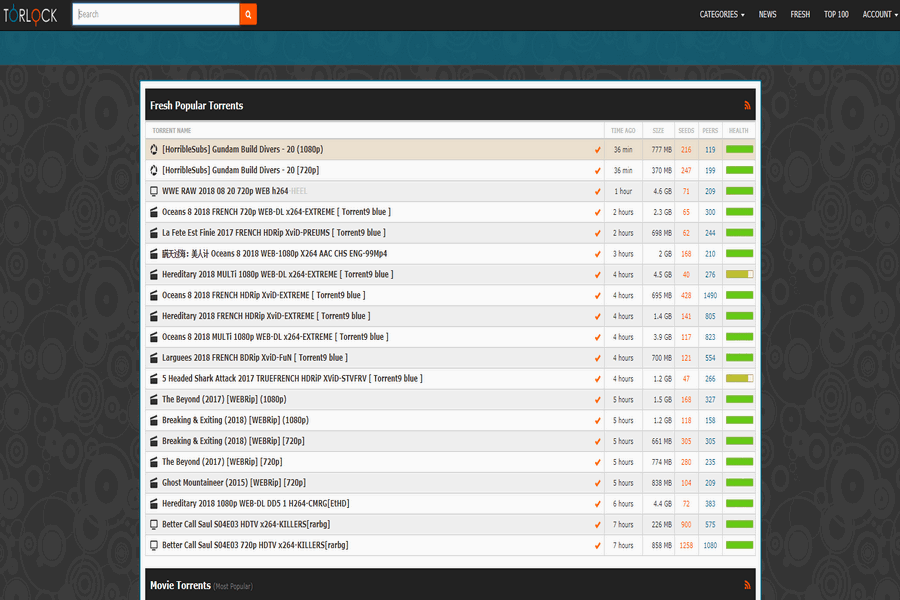
Task: Click the Seeds column header
Action: click(686, 130)
